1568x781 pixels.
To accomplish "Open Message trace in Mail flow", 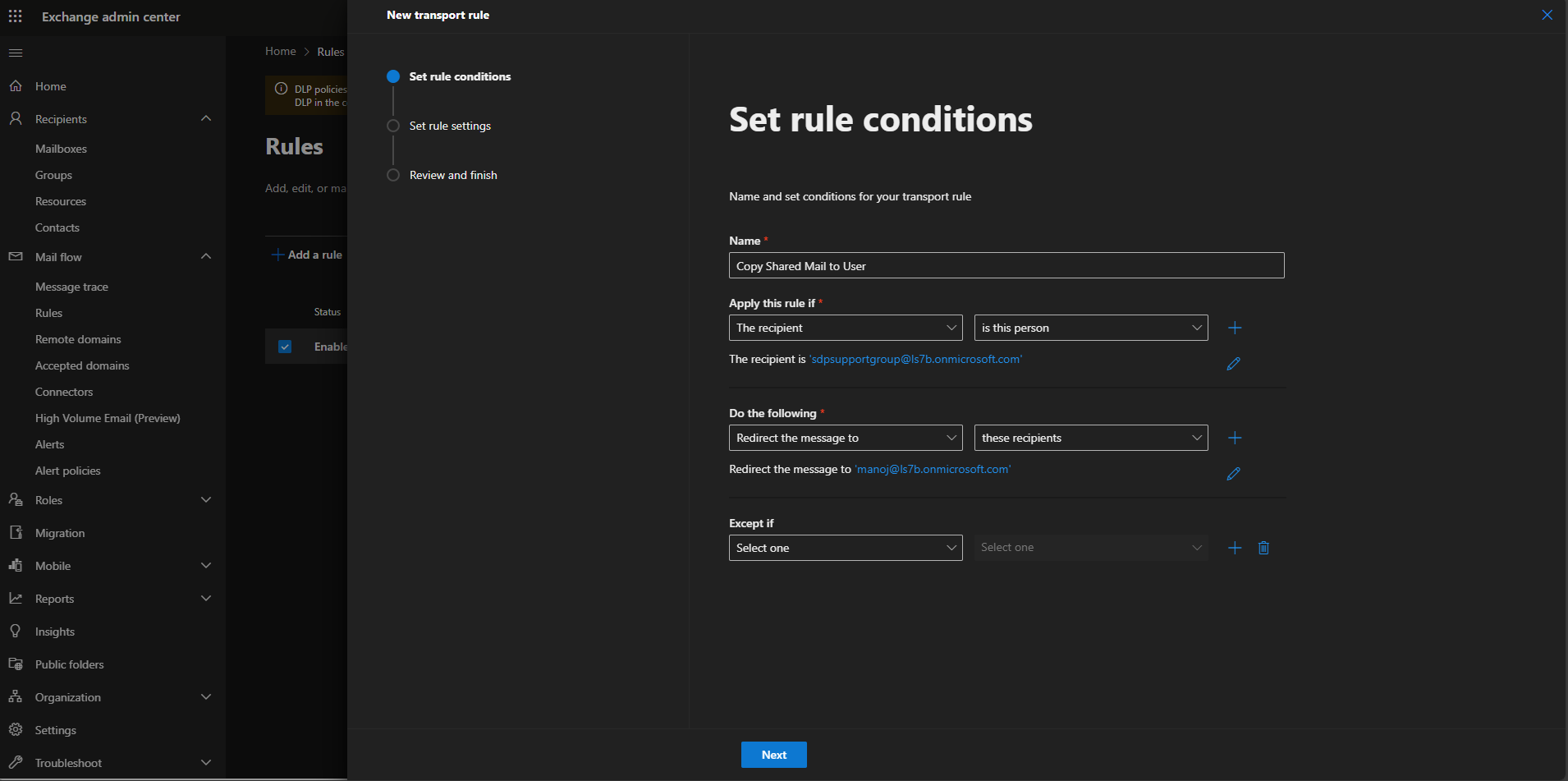I will [71, 287].
